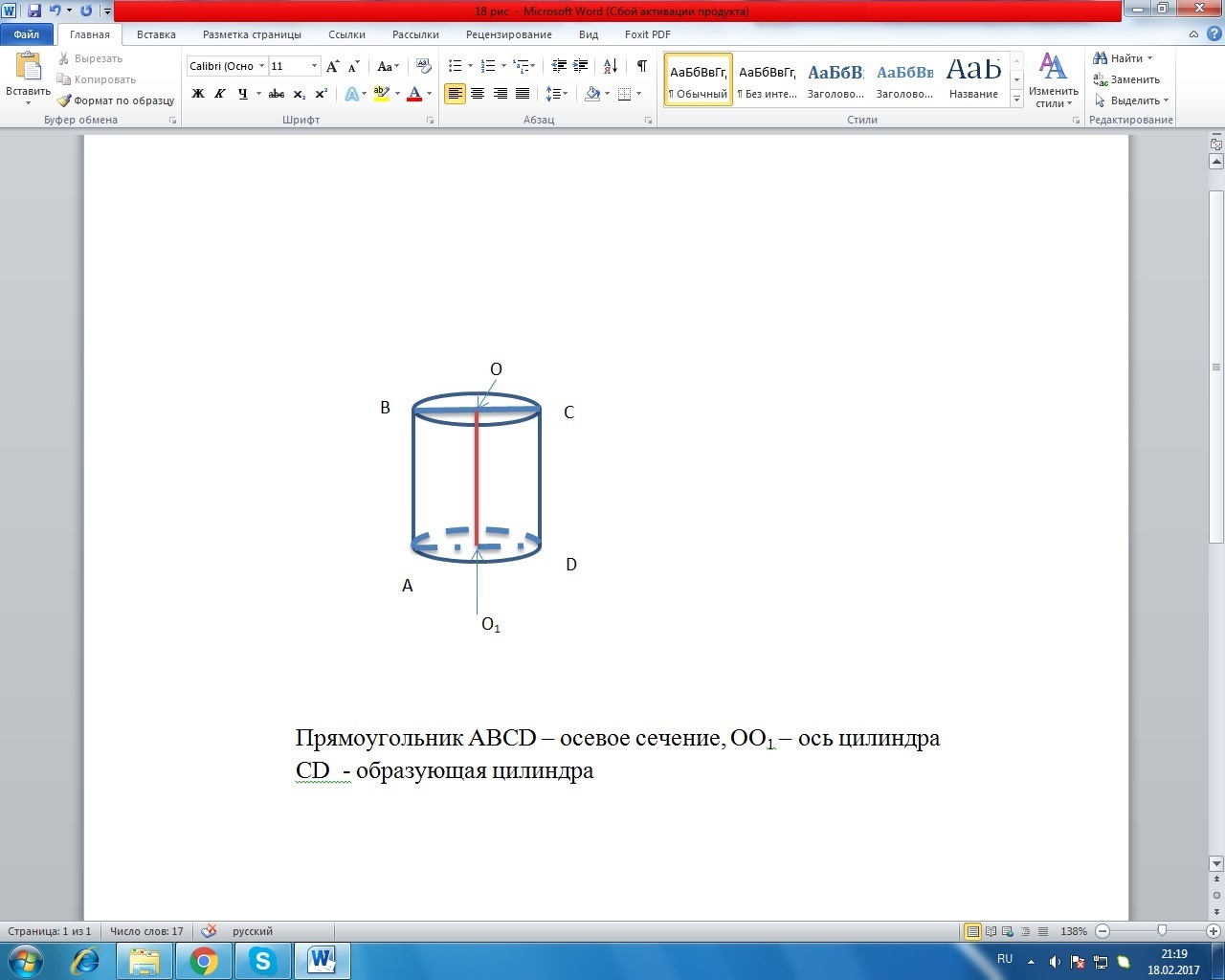This screenshot has width=1225, height=980.
Task: Click the Grow Font icon
Action: point(332,66)
